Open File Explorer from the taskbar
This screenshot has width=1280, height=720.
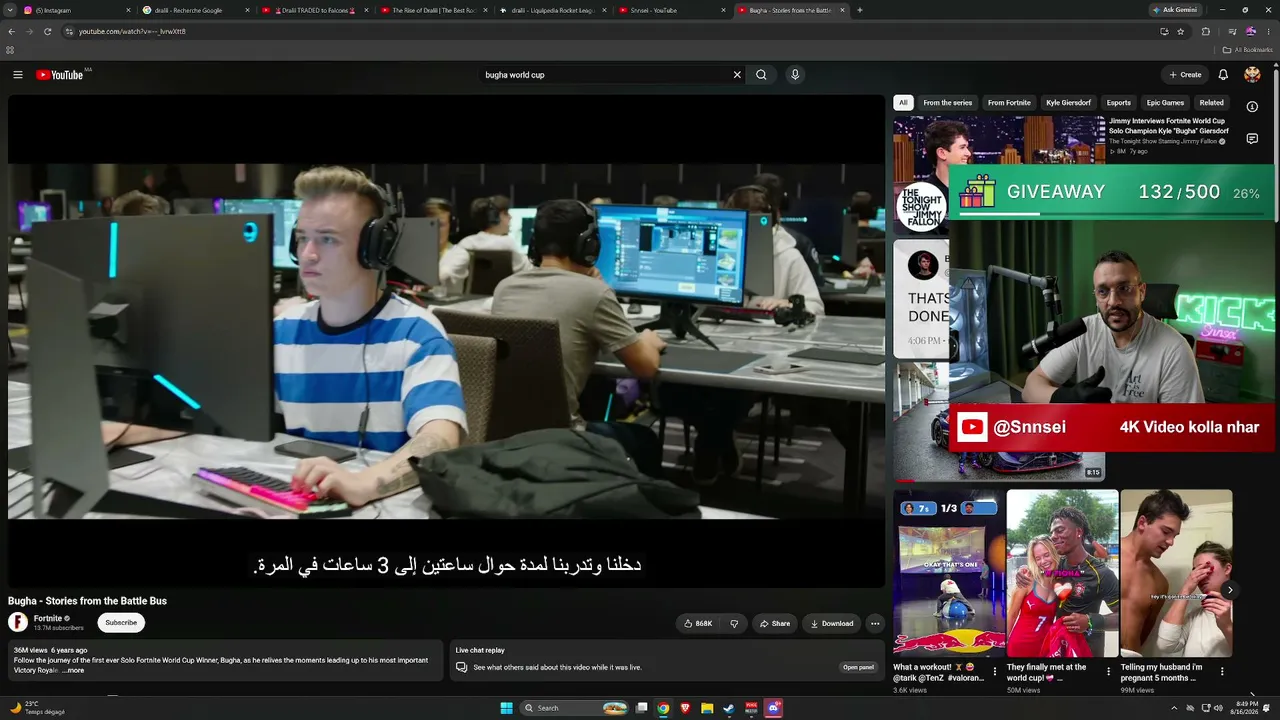pos(707,708)
